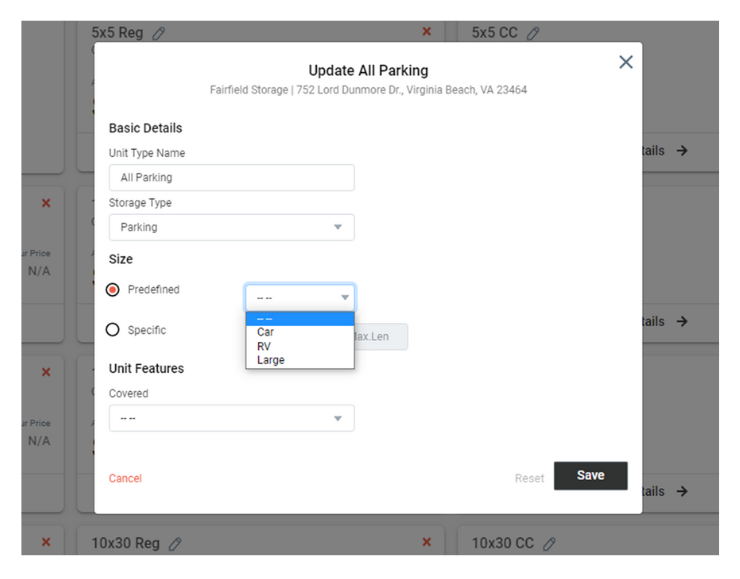The width and height of the screenshot is (740, 579).
Task: Click the edit pencil beside 5x5 Reg
Action: (159, 33)
